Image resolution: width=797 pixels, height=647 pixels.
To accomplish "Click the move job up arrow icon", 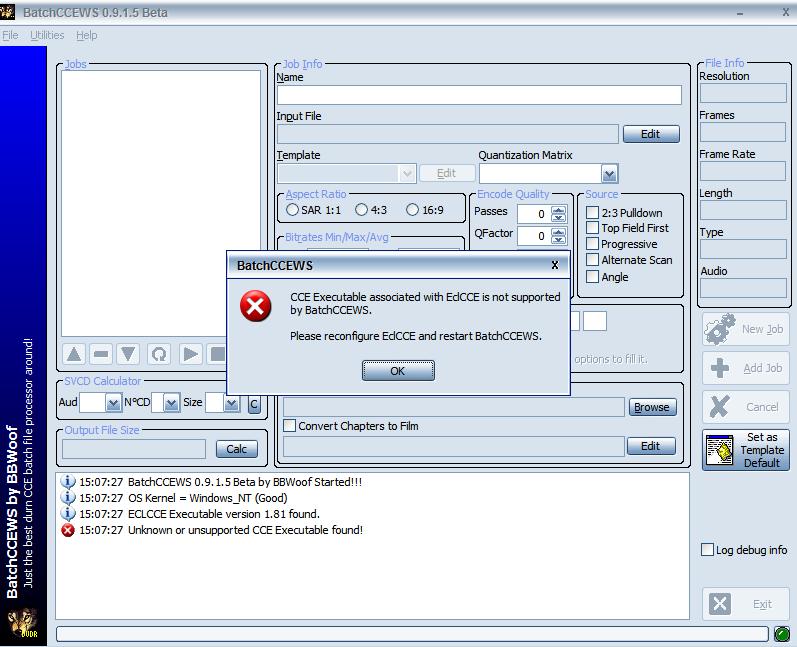I will (x=74, y=354).
